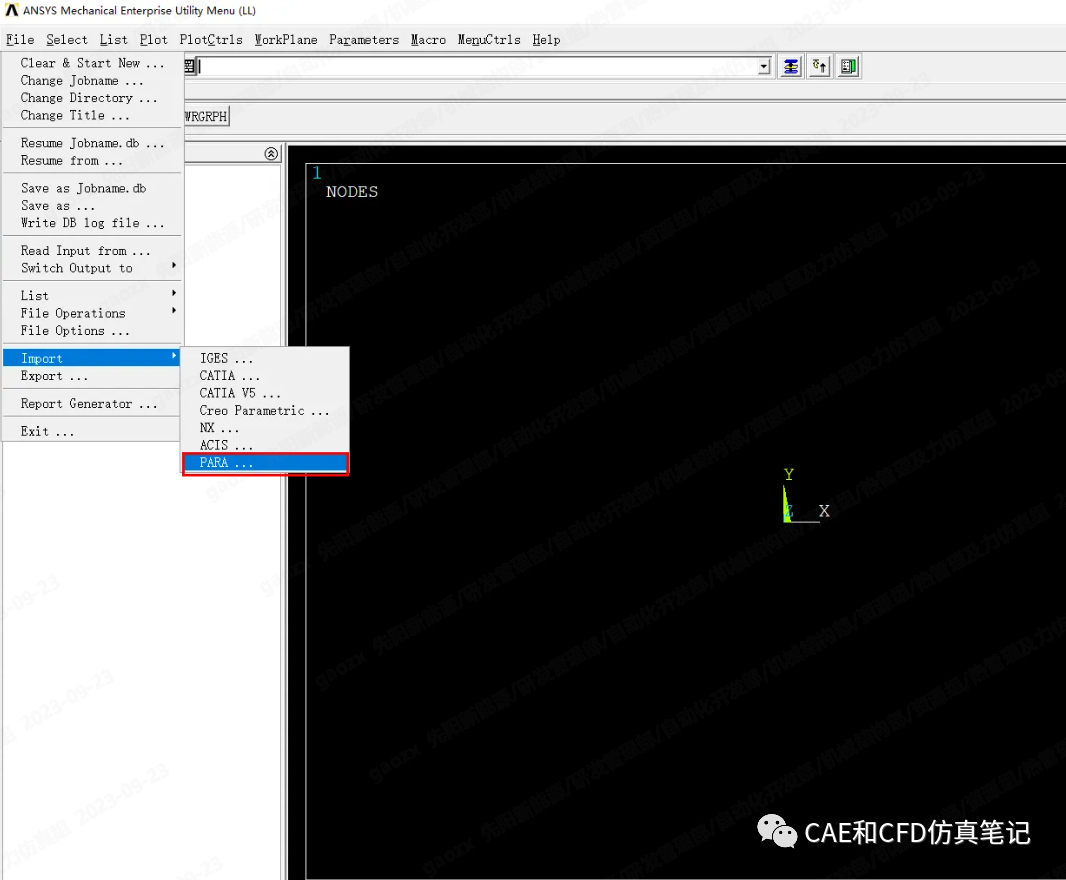Screen dimensions: 1066x880
Task: Select ACIS import option
Action: [266, 445]
